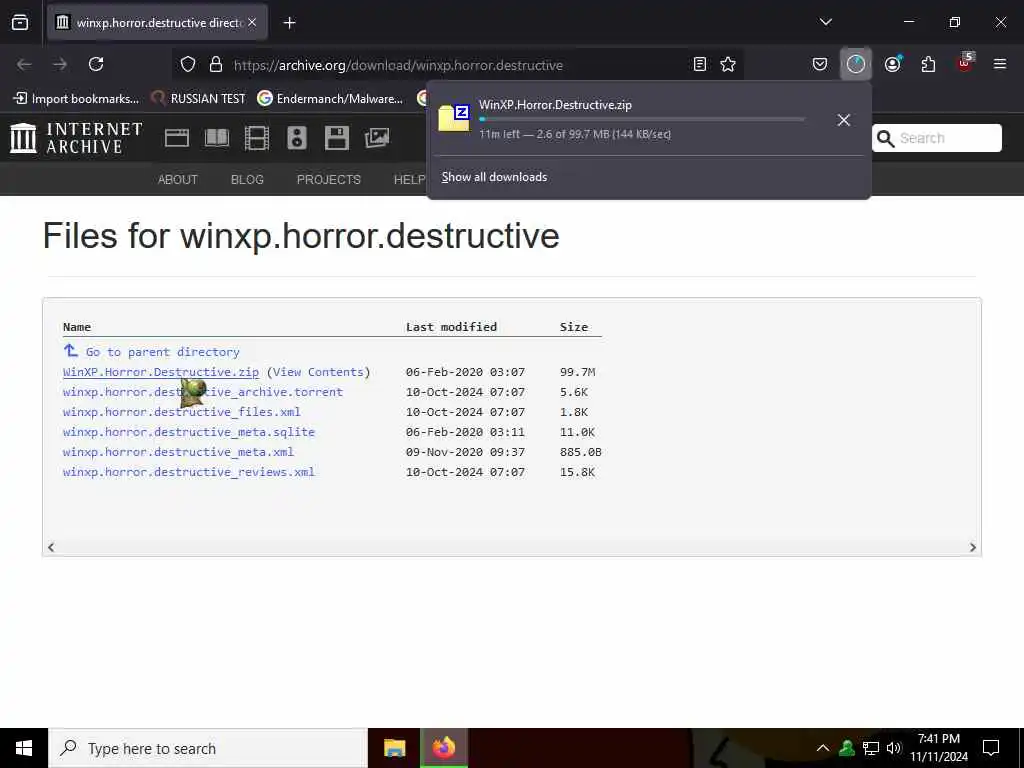Reload the current page
1024x768 pixels.
pyautogui.click(x=96, y=64)
